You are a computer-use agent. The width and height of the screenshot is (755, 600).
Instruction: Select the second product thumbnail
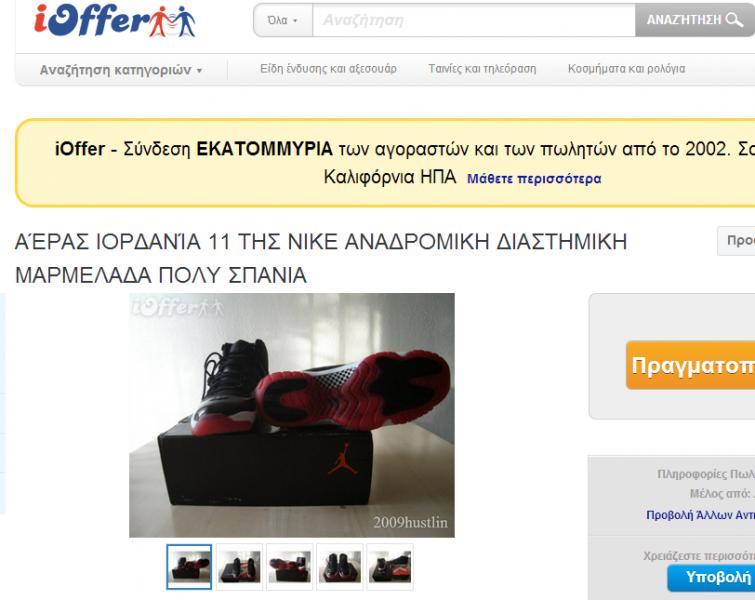pyautogui.click(x=239, y=567)
